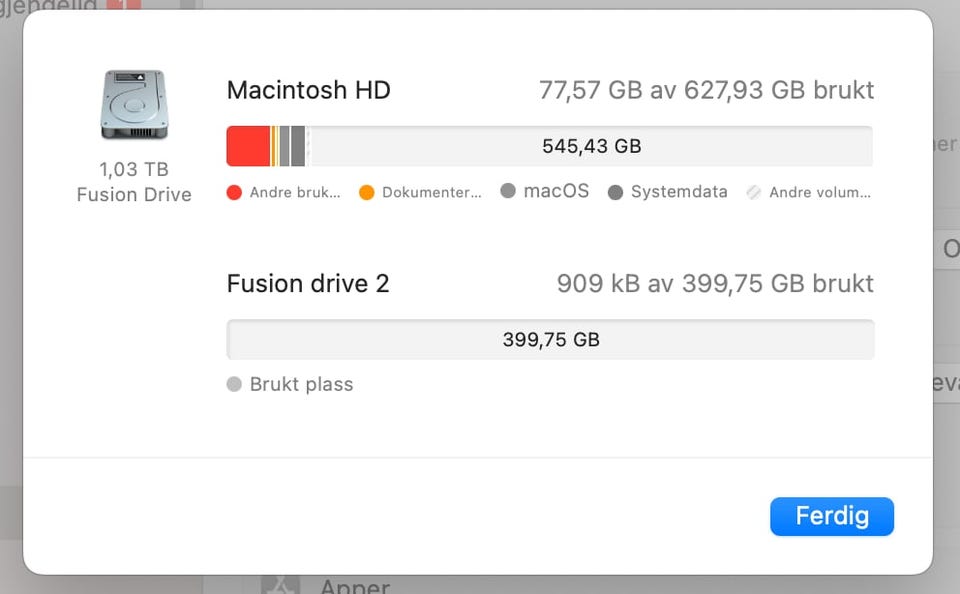Select the Macintosh HD volume title
960x594 pixels.
coord(308,90)
